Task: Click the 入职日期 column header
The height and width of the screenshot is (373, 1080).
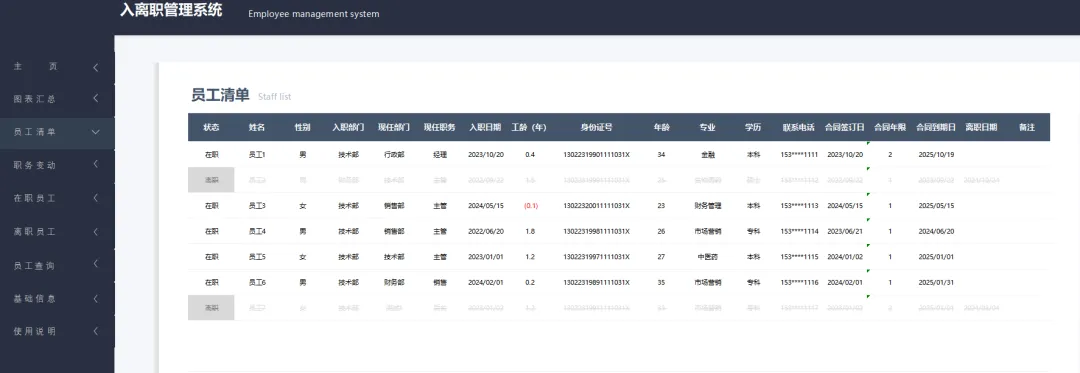Action: click(486, 127)
